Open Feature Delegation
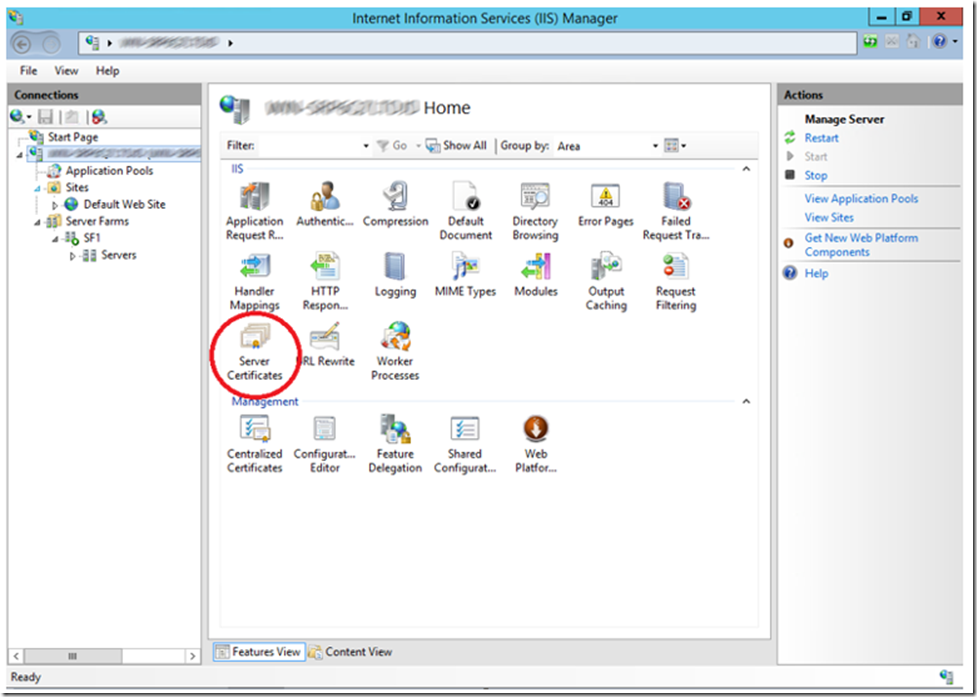The image size is (977, 697). [395, 443]
